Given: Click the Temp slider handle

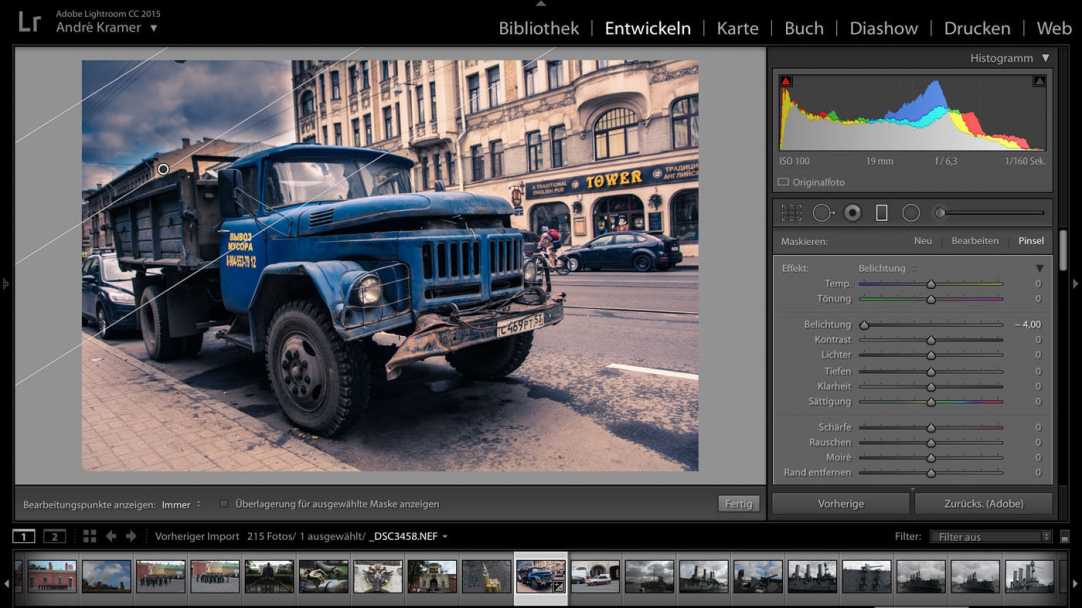Looking at the screenshot, I should [x=931, y=284].
